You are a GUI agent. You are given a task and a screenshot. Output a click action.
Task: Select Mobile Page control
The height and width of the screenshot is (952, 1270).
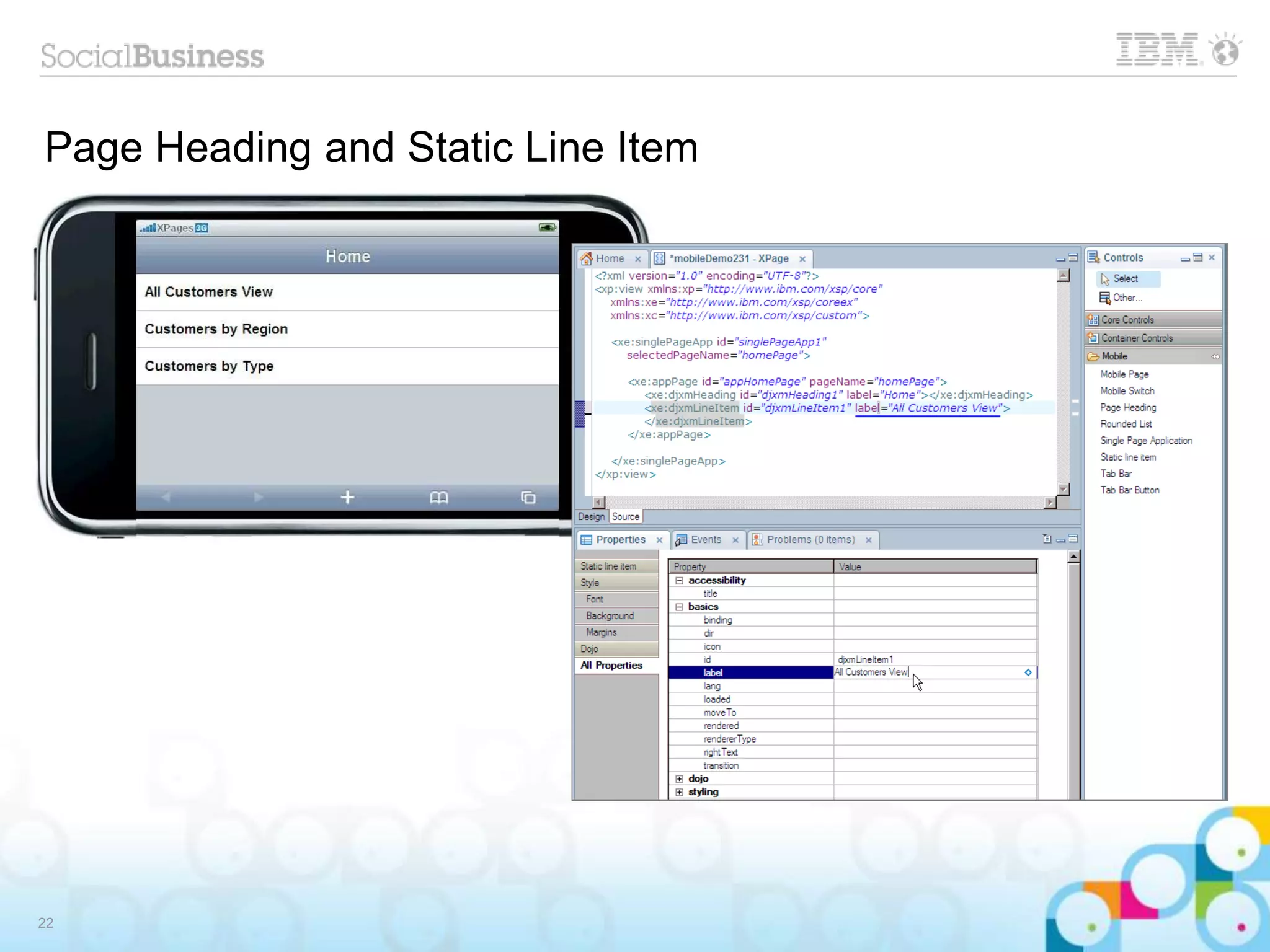(x=1124, y=374)
